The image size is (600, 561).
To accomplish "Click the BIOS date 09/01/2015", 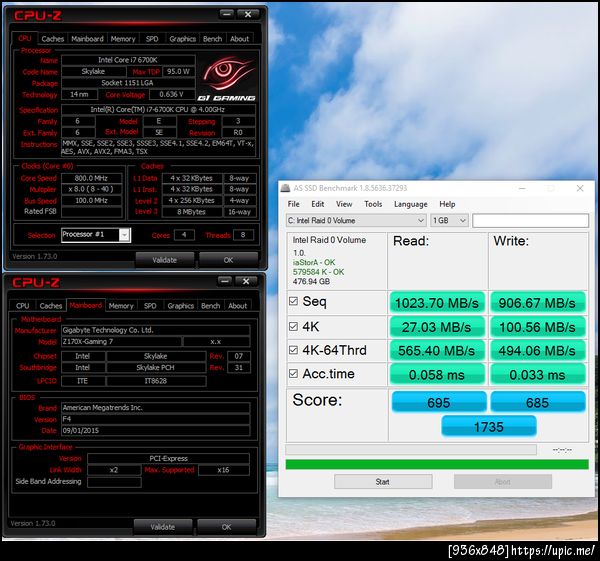I will [x=155, y=430].
